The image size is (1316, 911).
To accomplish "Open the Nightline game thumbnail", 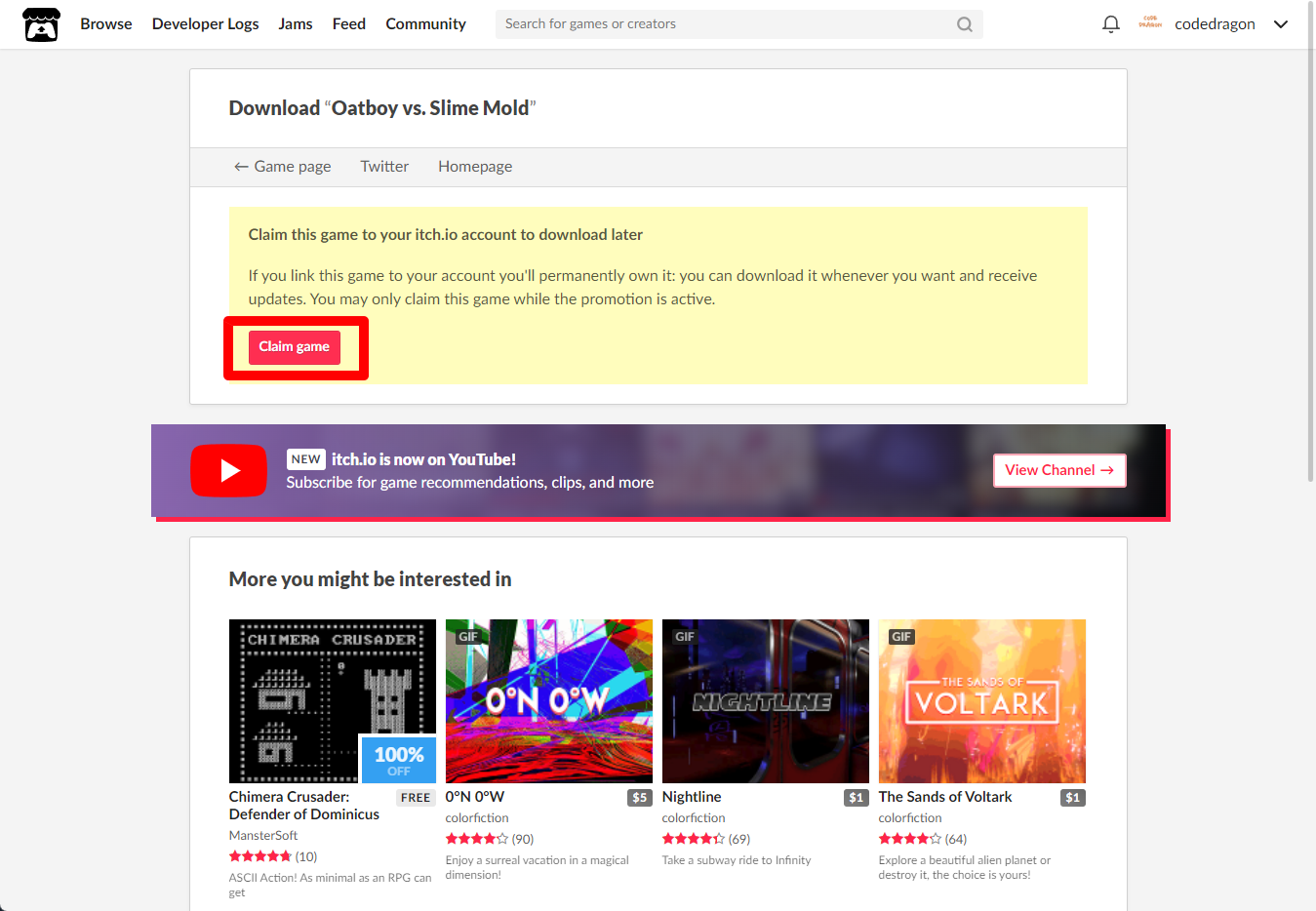I will point(766,701).
